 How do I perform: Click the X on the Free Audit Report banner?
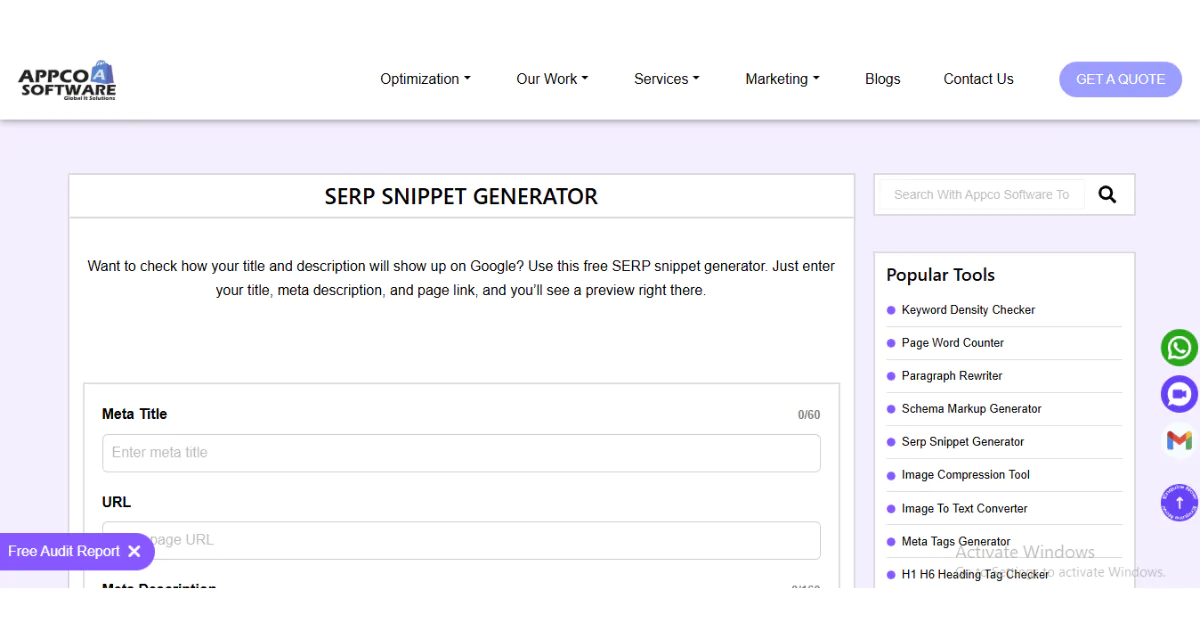click(x=135, y=551)
